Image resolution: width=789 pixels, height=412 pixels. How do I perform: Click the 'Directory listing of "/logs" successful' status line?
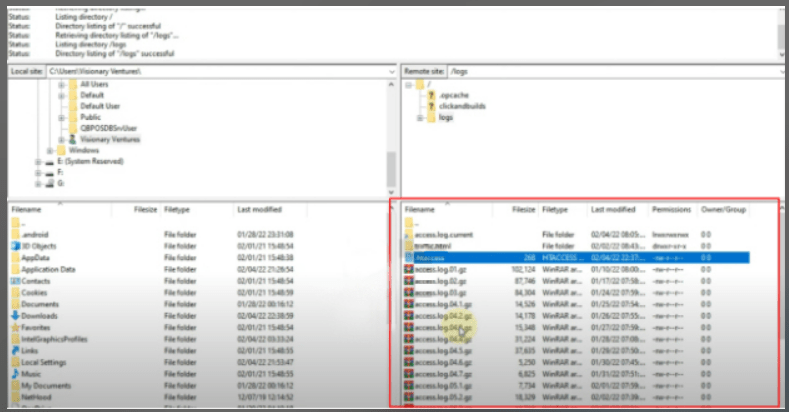115,53
